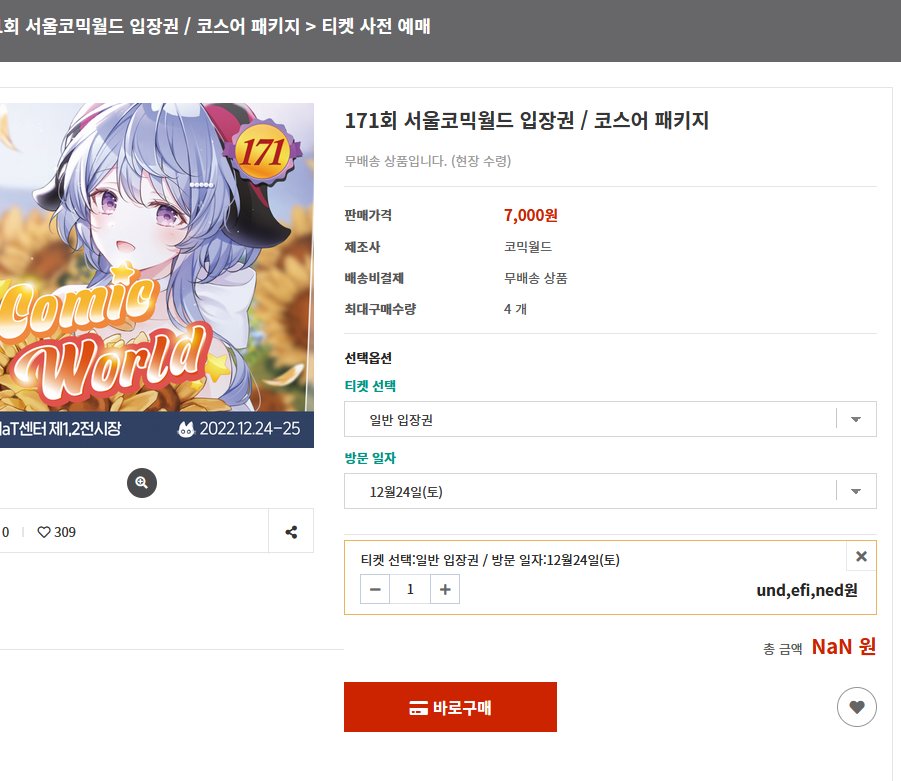Click the magnifier zoom icon below the image
901x781 pixels.
[141, 483]
